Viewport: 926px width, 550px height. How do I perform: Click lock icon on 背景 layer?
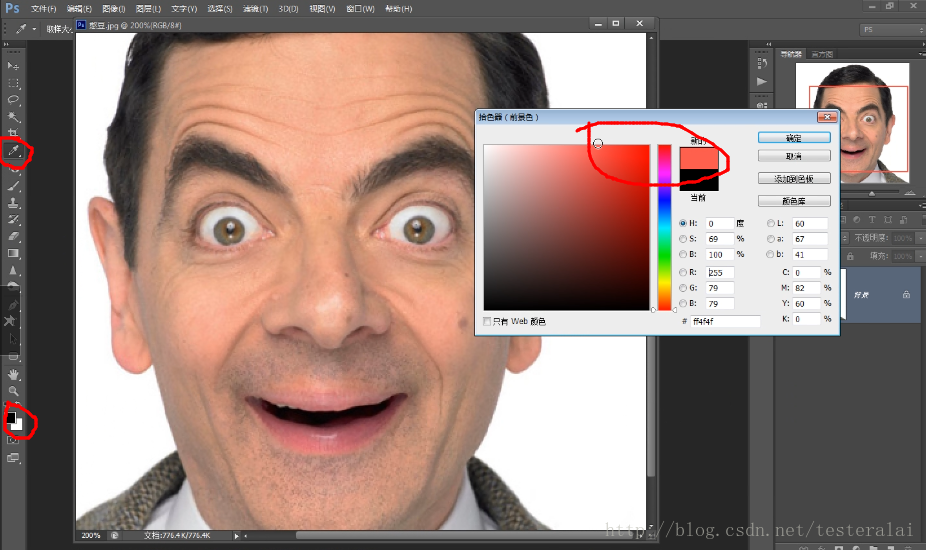click(906, 295)
